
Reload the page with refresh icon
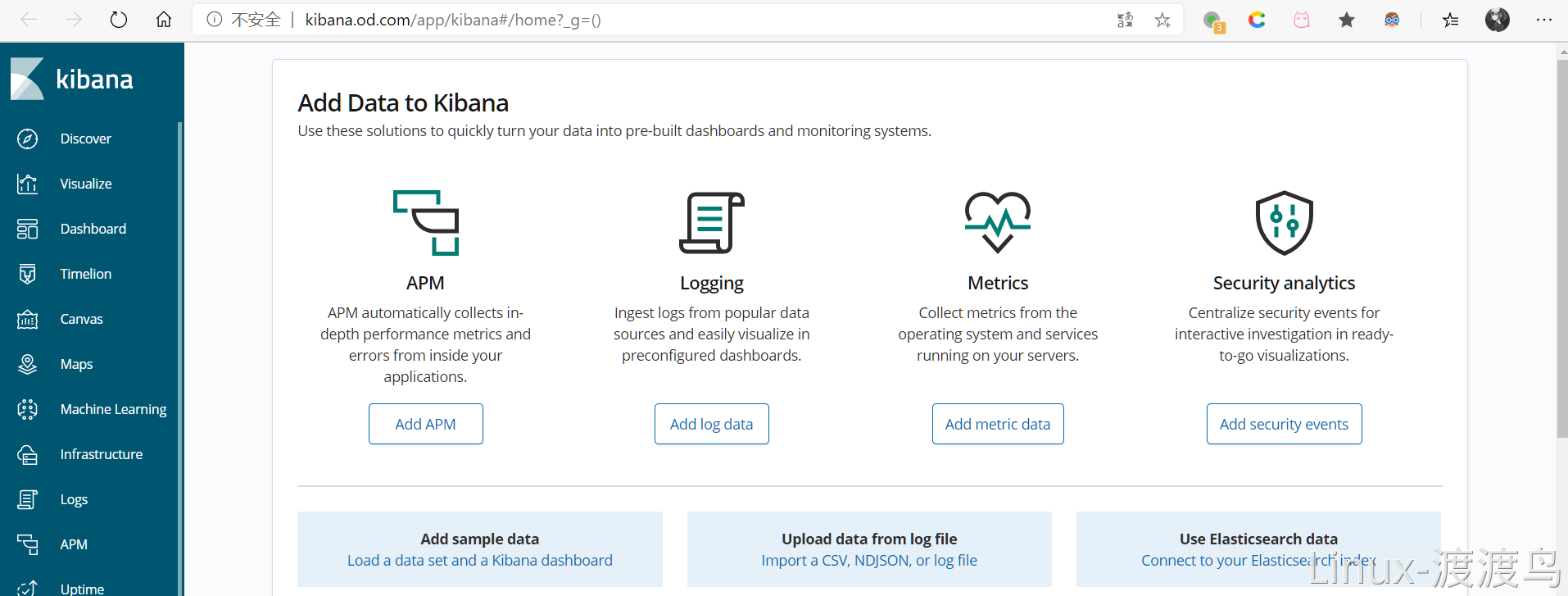click(x=119, y=20)
